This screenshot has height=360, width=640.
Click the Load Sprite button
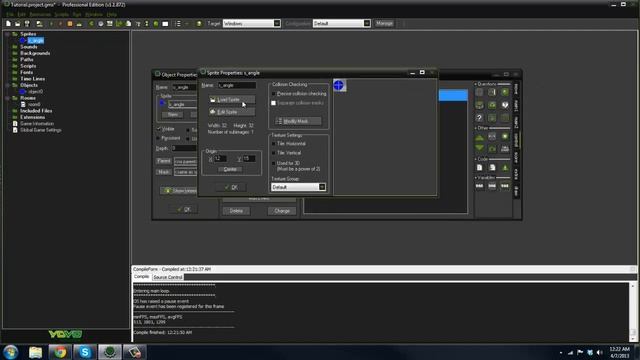232,100
